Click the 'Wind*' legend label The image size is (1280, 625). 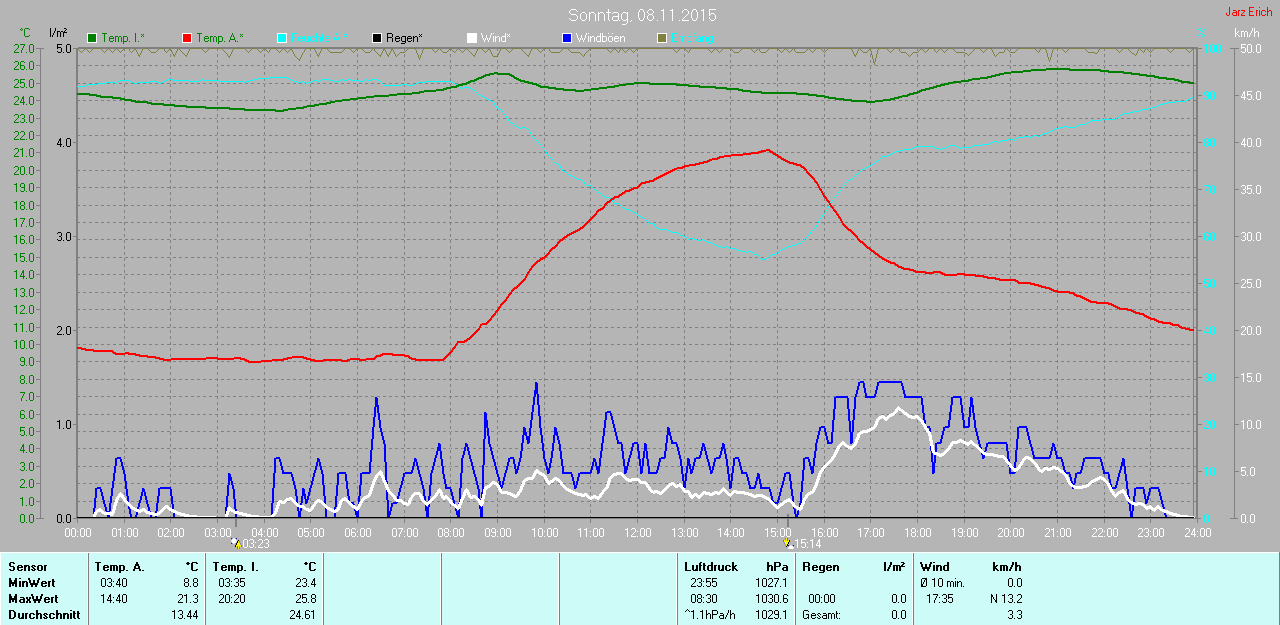click(495, 38)
